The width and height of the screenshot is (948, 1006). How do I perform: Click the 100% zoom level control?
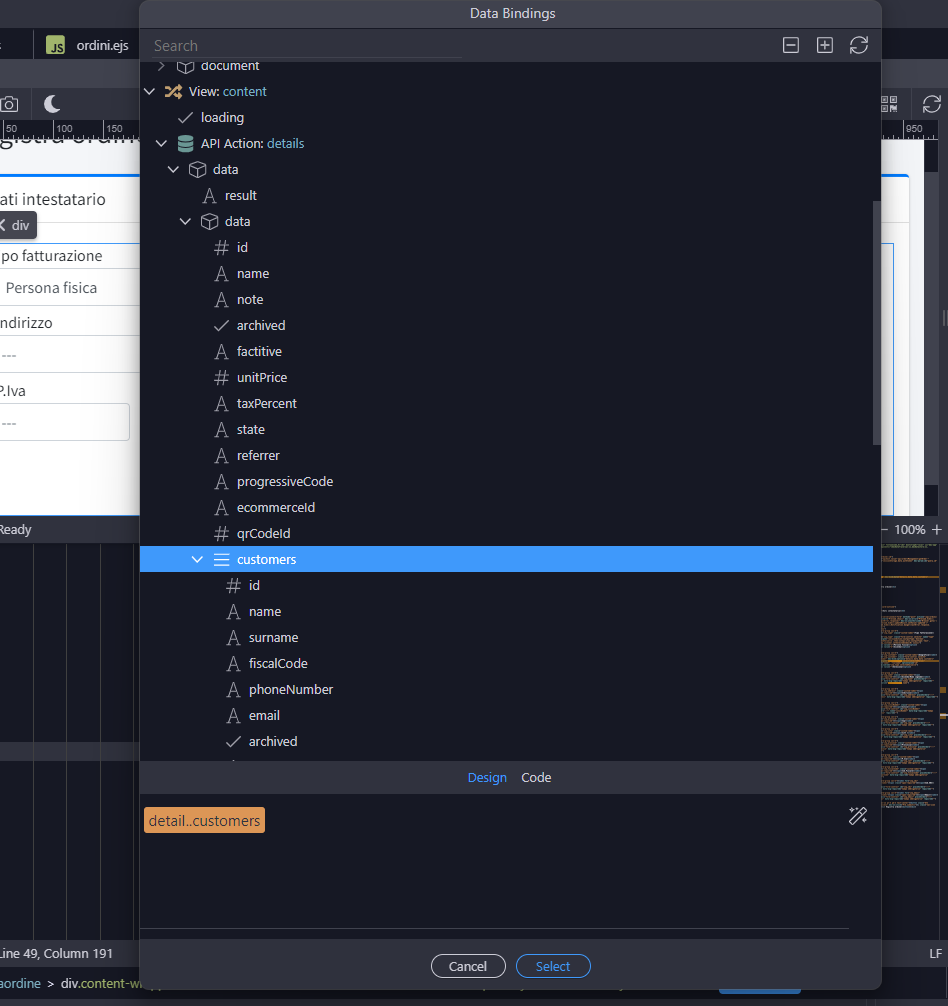909,529
